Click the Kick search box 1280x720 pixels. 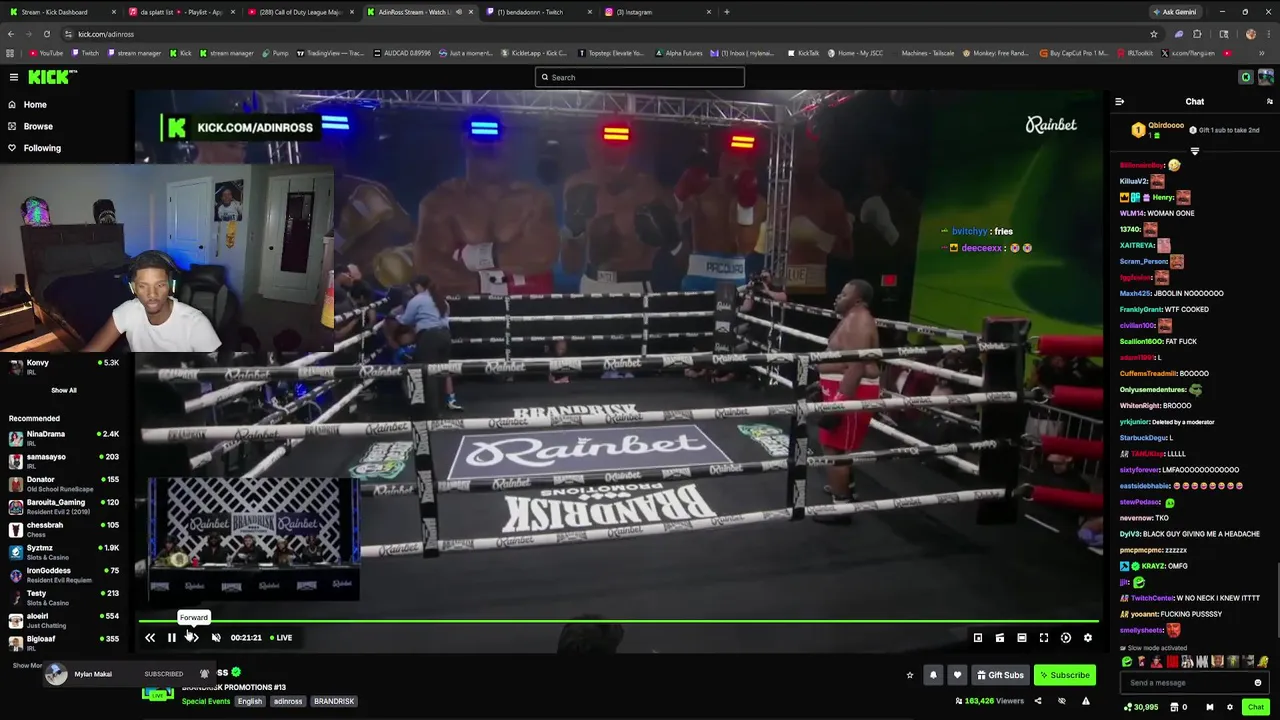click(x=640, y=77)
